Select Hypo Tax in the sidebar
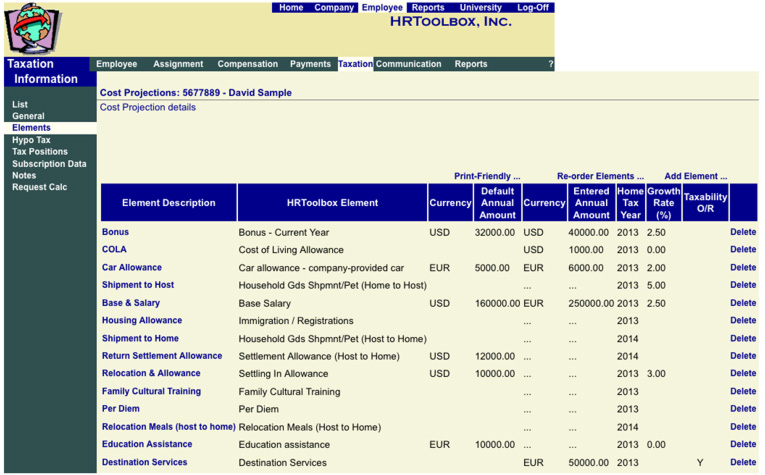The height and width of the screenshot is (475, 765). click(31, 140)
